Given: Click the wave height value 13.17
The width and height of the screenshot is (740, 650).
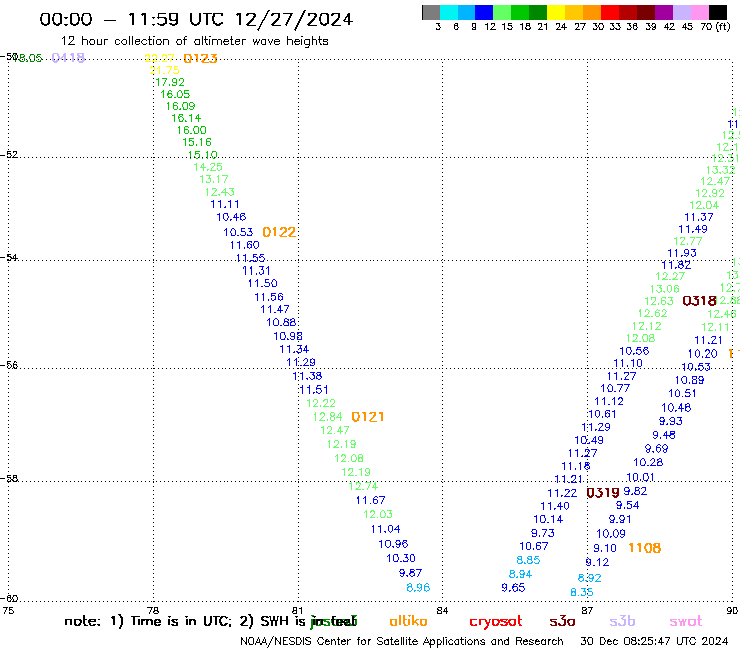Looking at the screenshot, I should [x=214, y=179].
